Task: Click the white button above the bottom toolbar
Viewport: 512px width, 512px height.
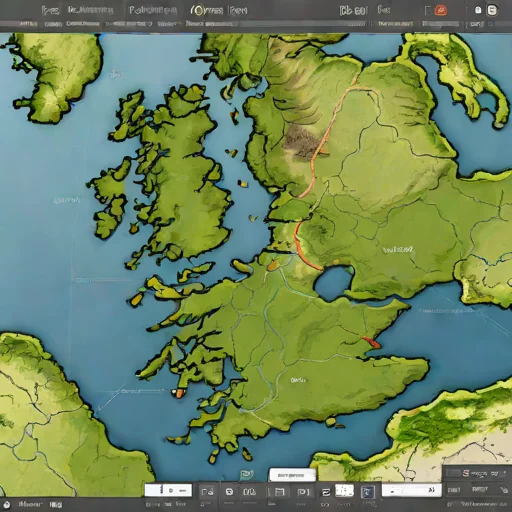Action: (292, 475)
